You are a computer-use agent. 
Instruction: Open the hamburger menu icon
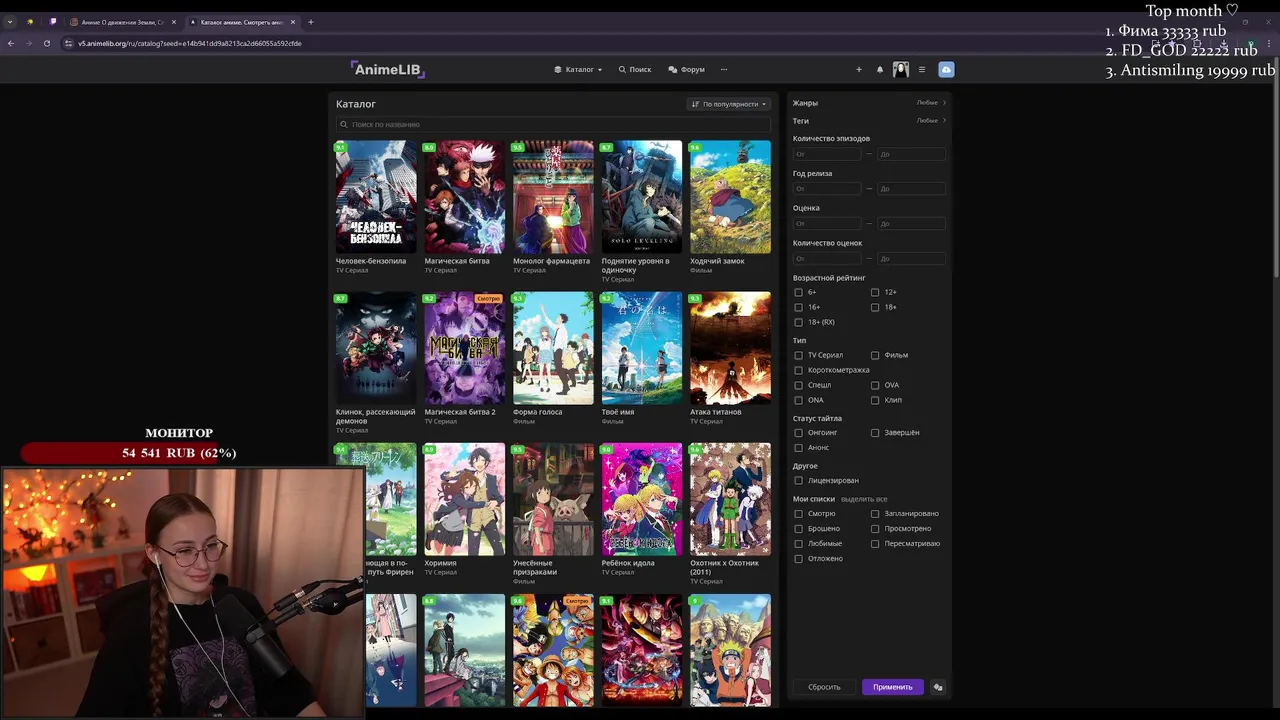pyautogui.click(x=922, y=70)
